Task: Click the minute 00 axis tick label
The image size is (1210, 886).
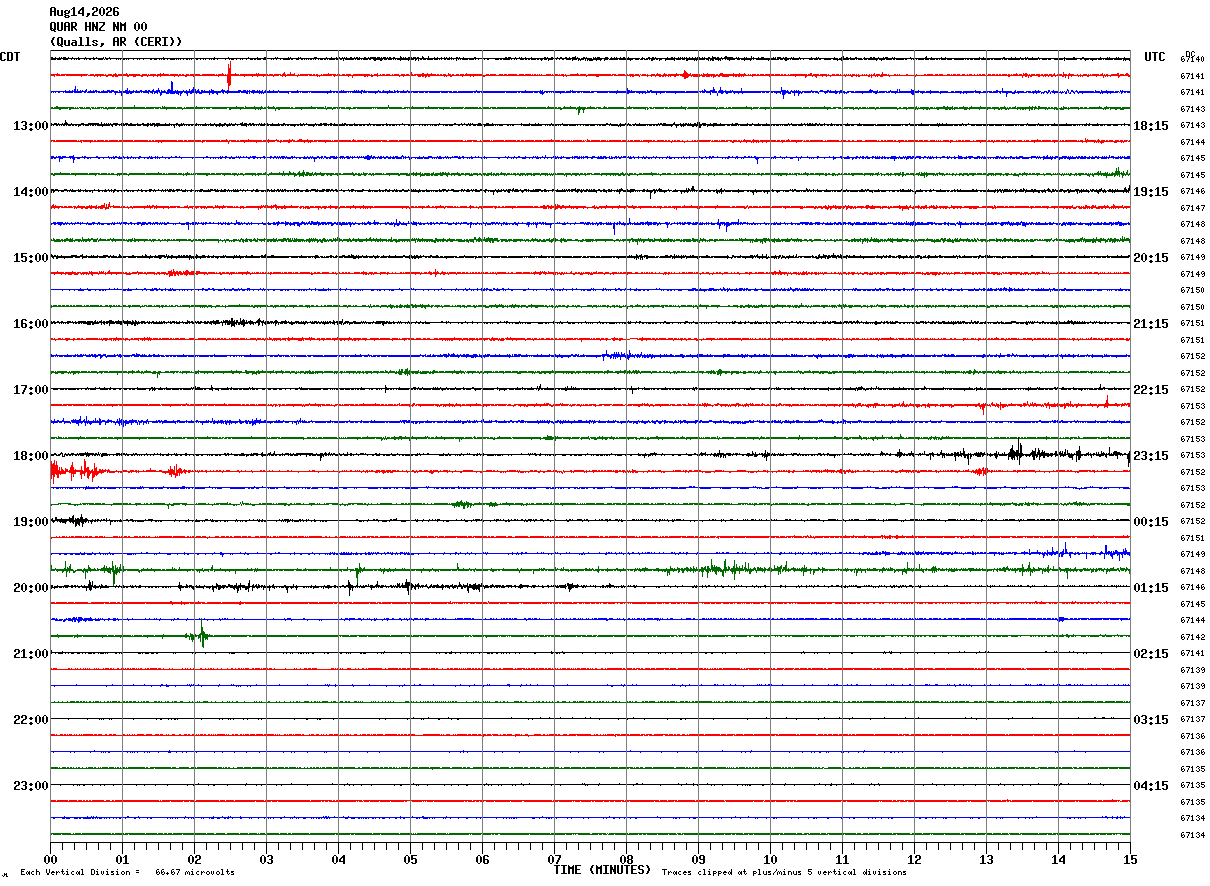Action: point(50,859)
